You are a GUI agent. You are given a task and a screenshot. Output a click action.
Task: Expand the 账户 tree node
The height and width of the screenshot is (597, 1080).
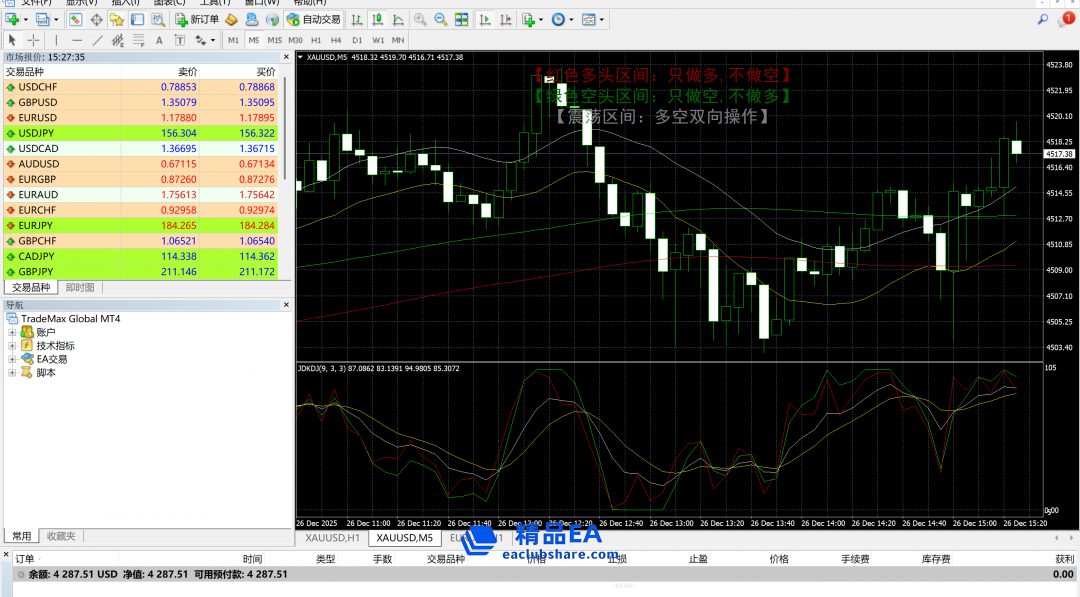13,332
